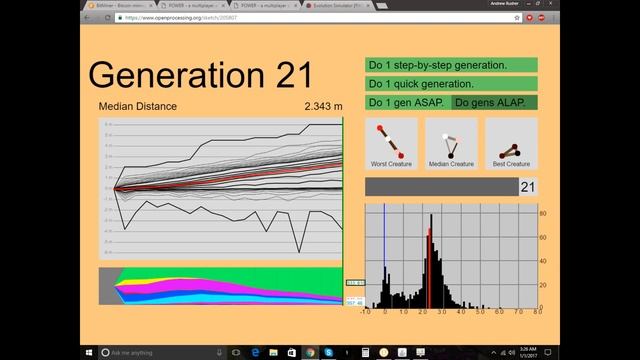The image size is (640, 360).
Task: Switch to the first POWER browser tab
Action: (x=192, y=6)
